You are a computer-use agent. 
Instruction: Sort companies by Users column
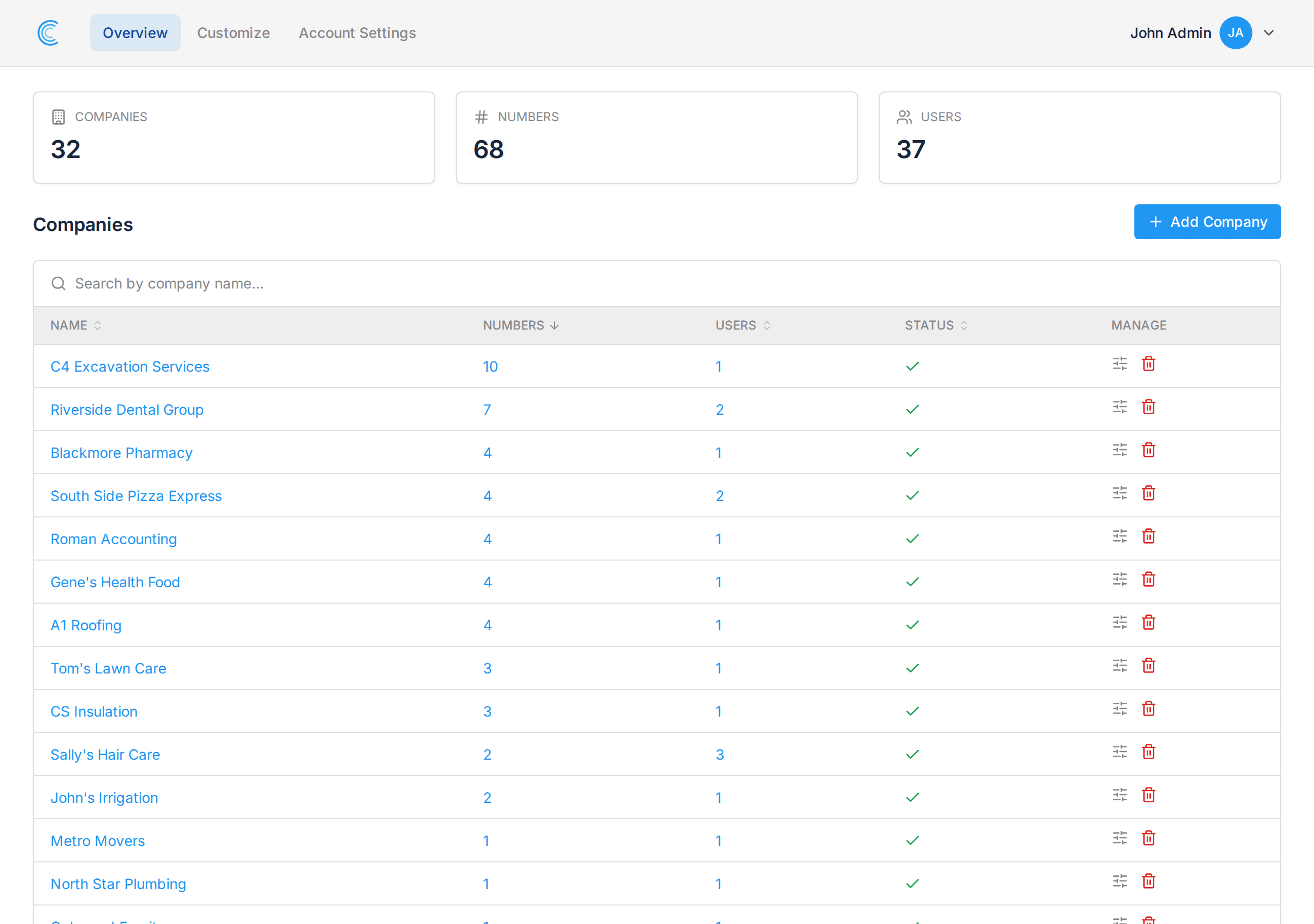[743, 325]
